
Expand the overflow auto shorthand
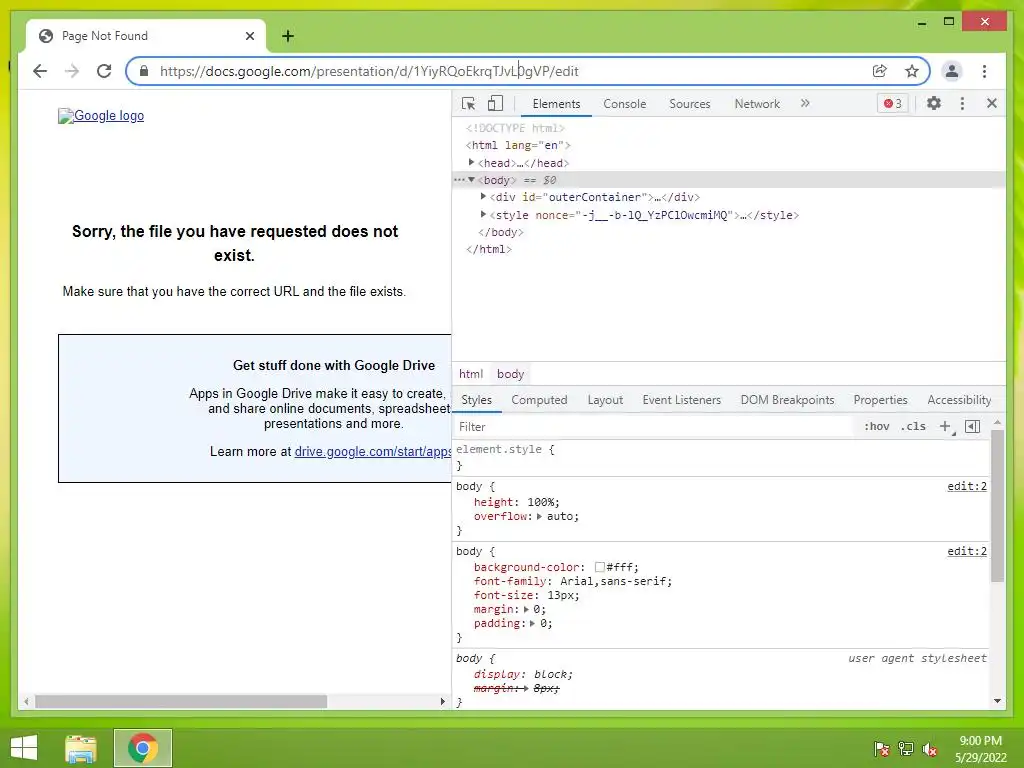(539, 516)
